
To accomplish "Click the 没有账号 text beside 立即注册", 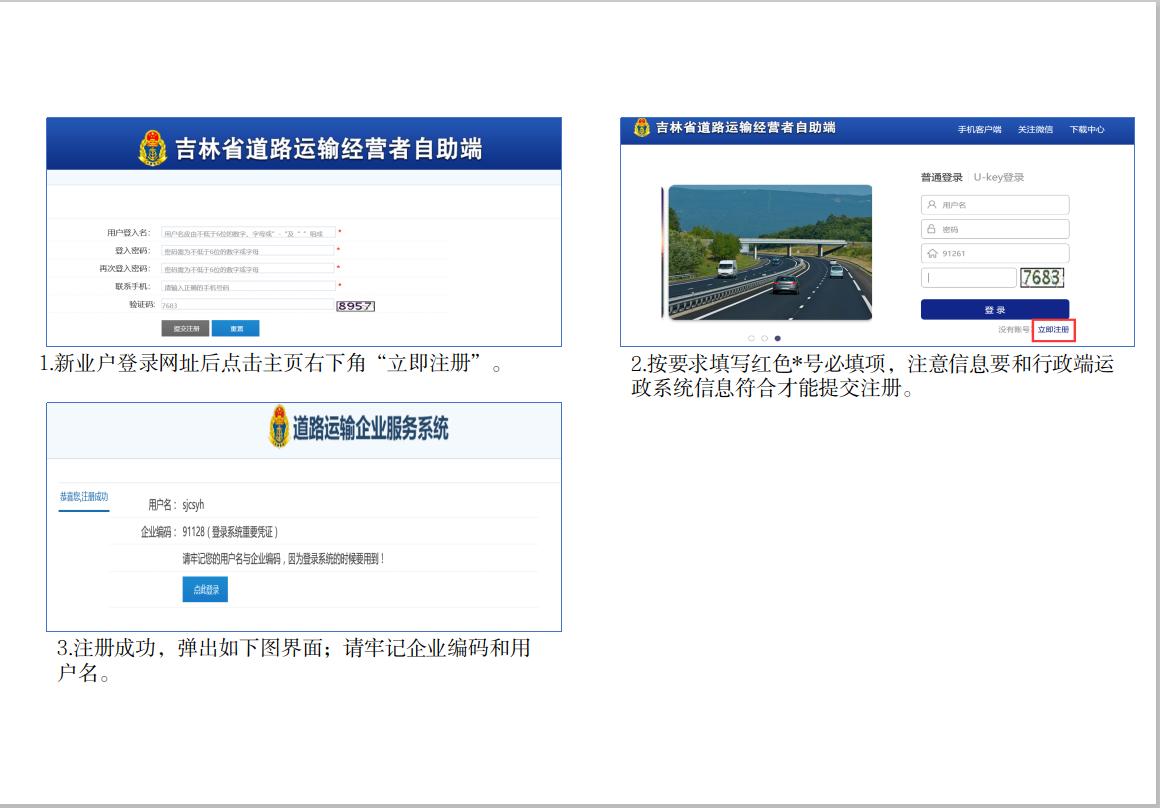I will [1014, 329].
